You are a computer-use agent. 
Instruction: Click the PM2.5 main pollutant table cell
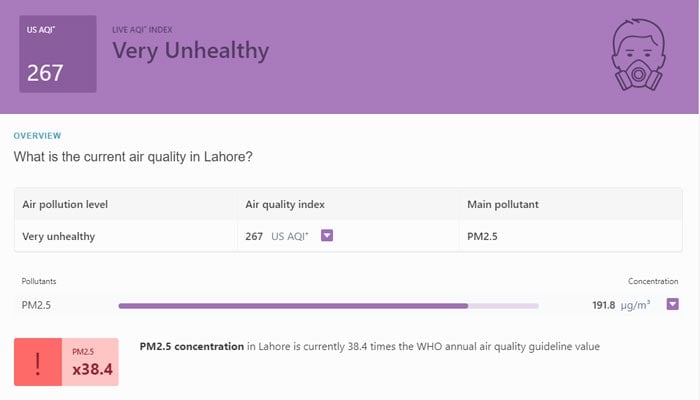pyautogui.click(x=484, y=237)
